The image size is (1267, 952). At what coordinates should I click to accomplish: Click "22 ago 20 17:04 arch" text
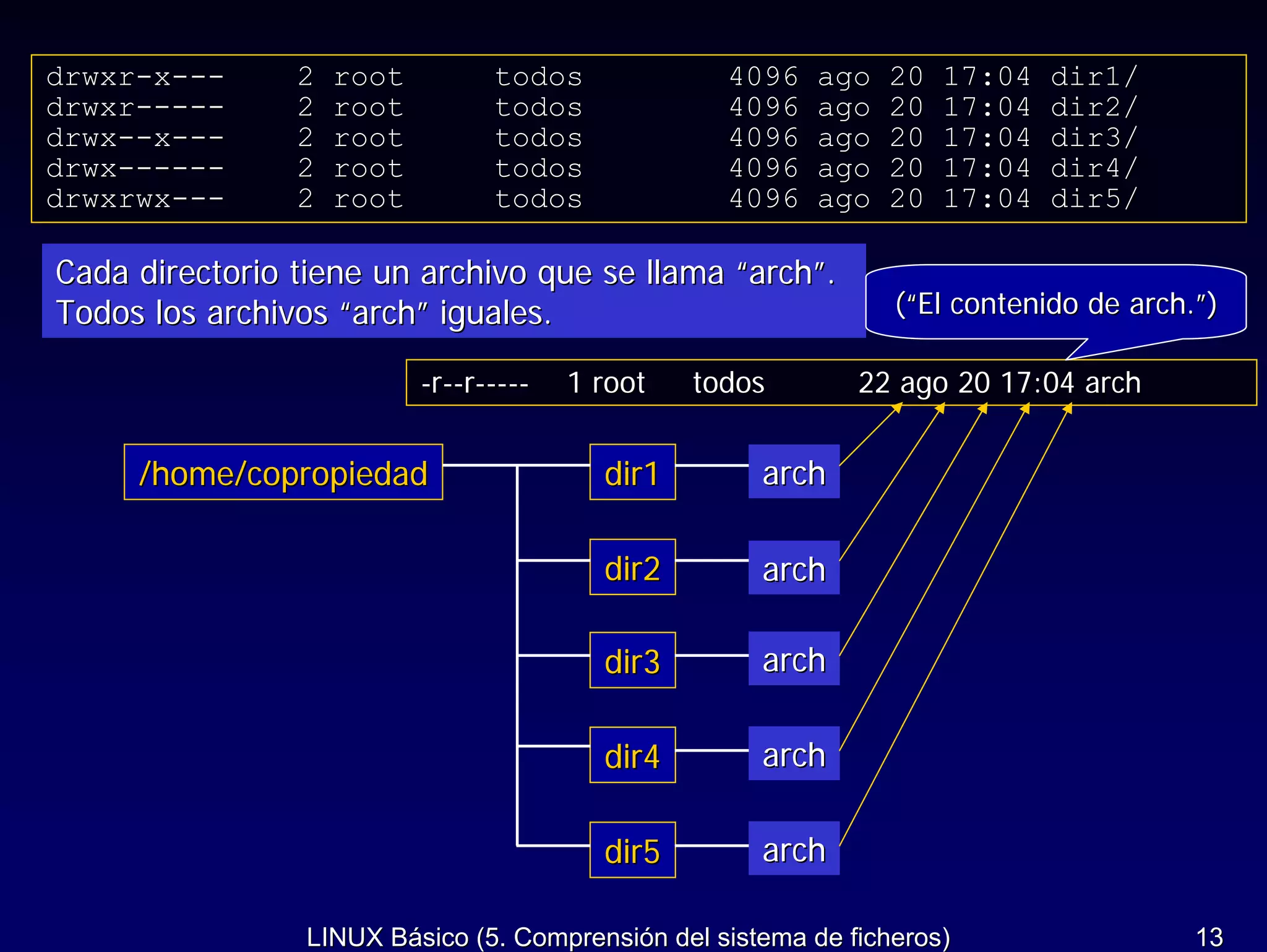click(x=1000, y=383)
